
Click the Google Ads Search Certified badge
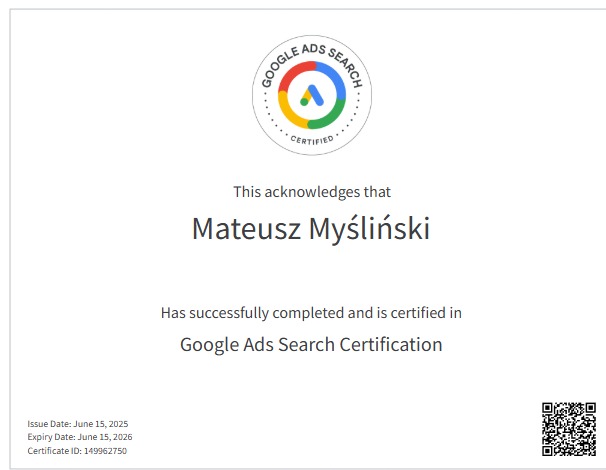pos(312,95)
